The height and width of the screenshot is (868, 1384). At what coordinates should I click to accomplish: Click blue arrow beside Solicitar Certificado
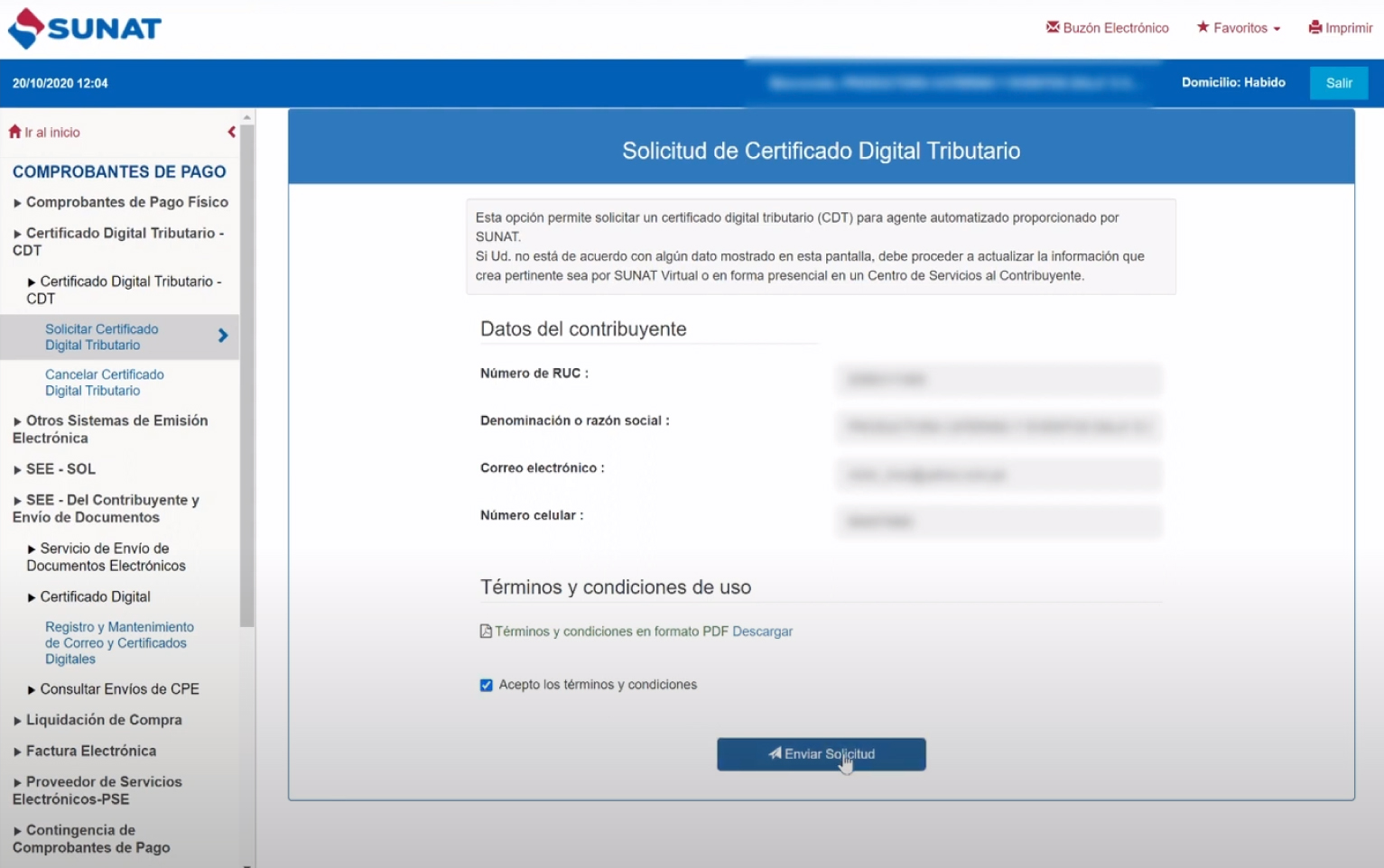coord(223,336)
